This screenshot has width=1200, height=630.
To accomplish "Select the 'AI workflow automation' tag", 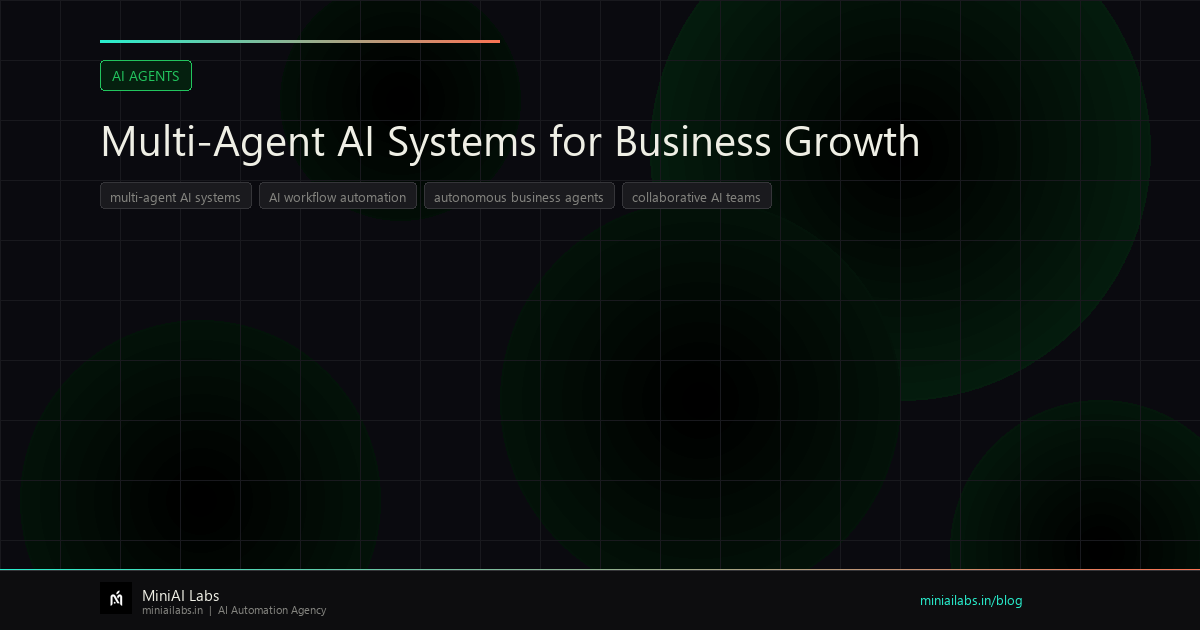I will pyautogui.click(x=337, y=197).
